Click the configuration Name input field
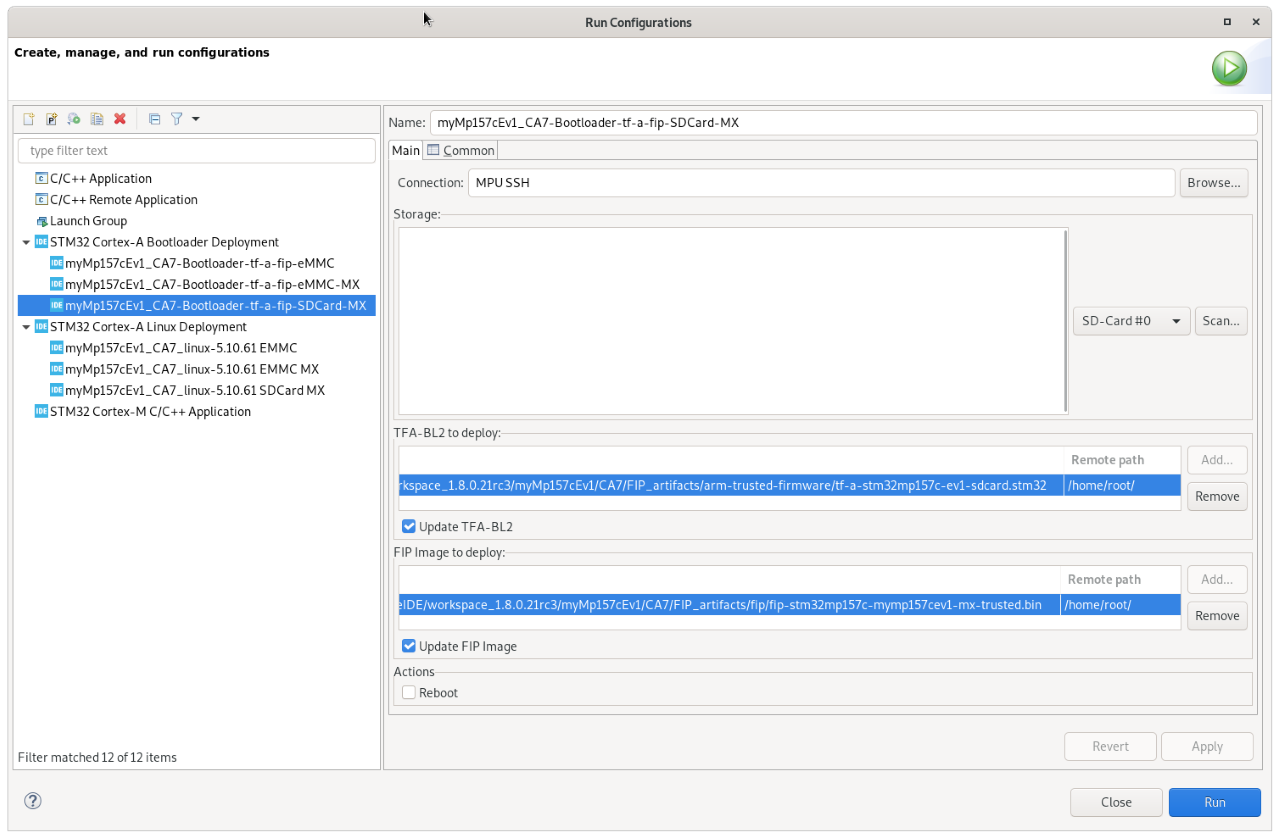 click(843, 123)
